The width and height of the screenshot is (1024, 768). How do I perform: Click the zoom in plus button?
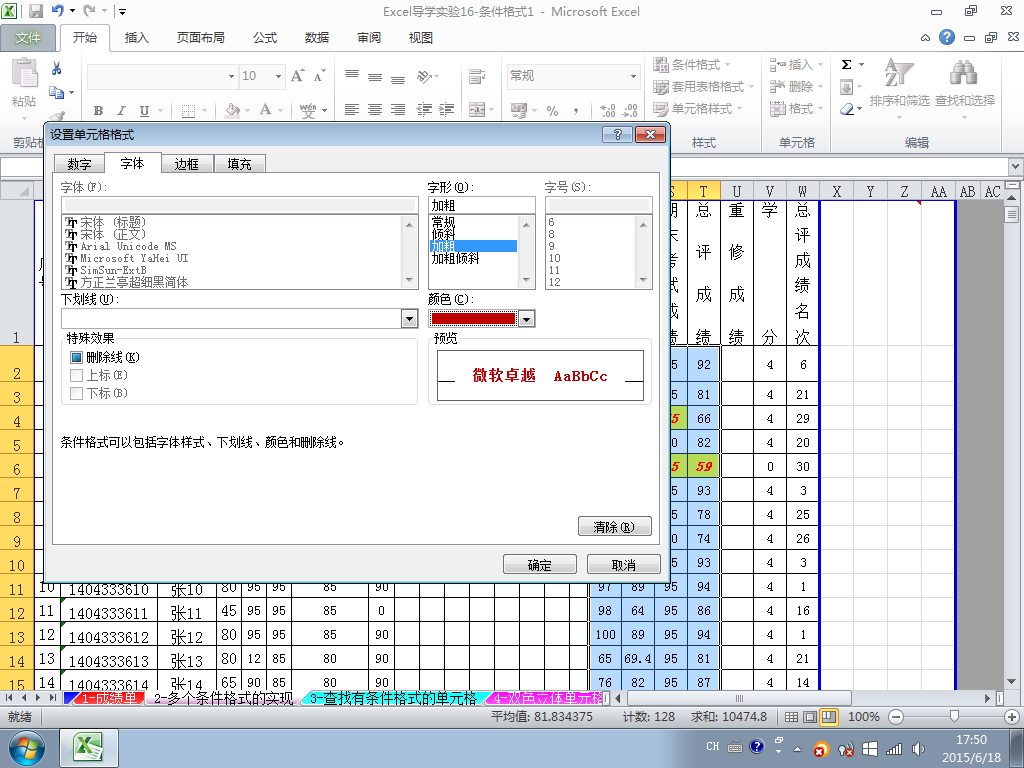tap(1012, 716)
